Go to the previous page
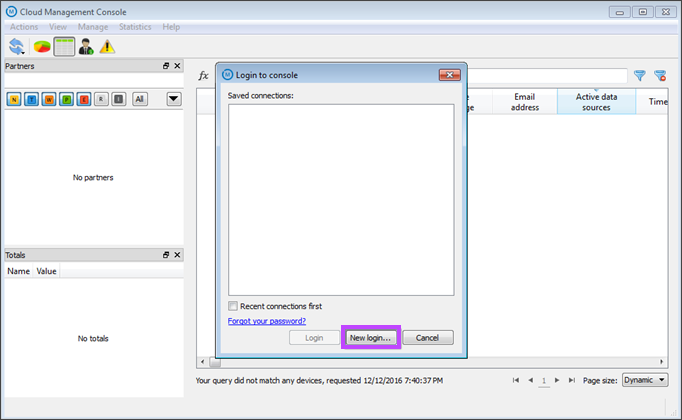 pos(530,380)
